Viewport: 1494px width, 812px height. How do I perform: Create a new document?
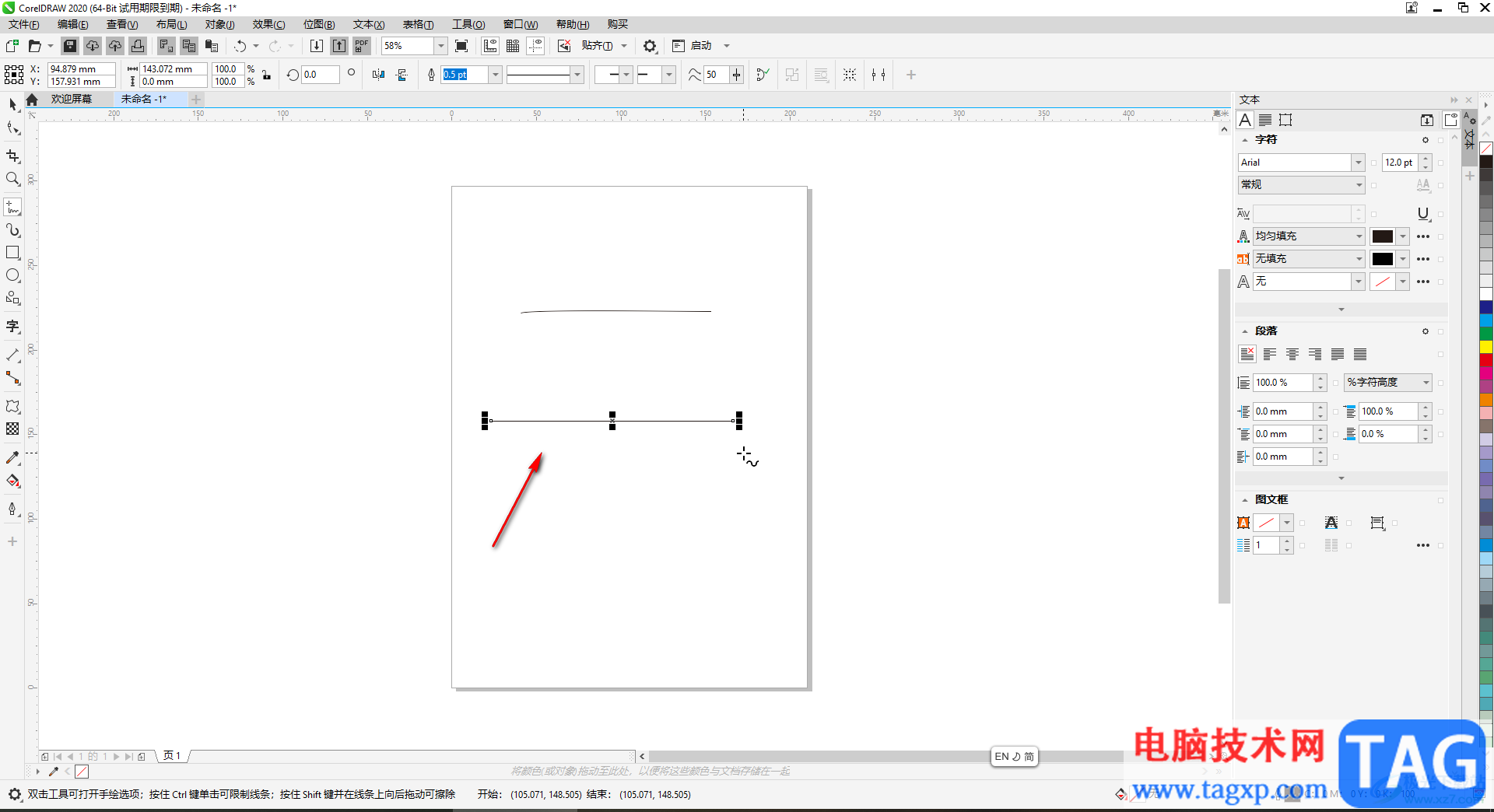point(12,46)
